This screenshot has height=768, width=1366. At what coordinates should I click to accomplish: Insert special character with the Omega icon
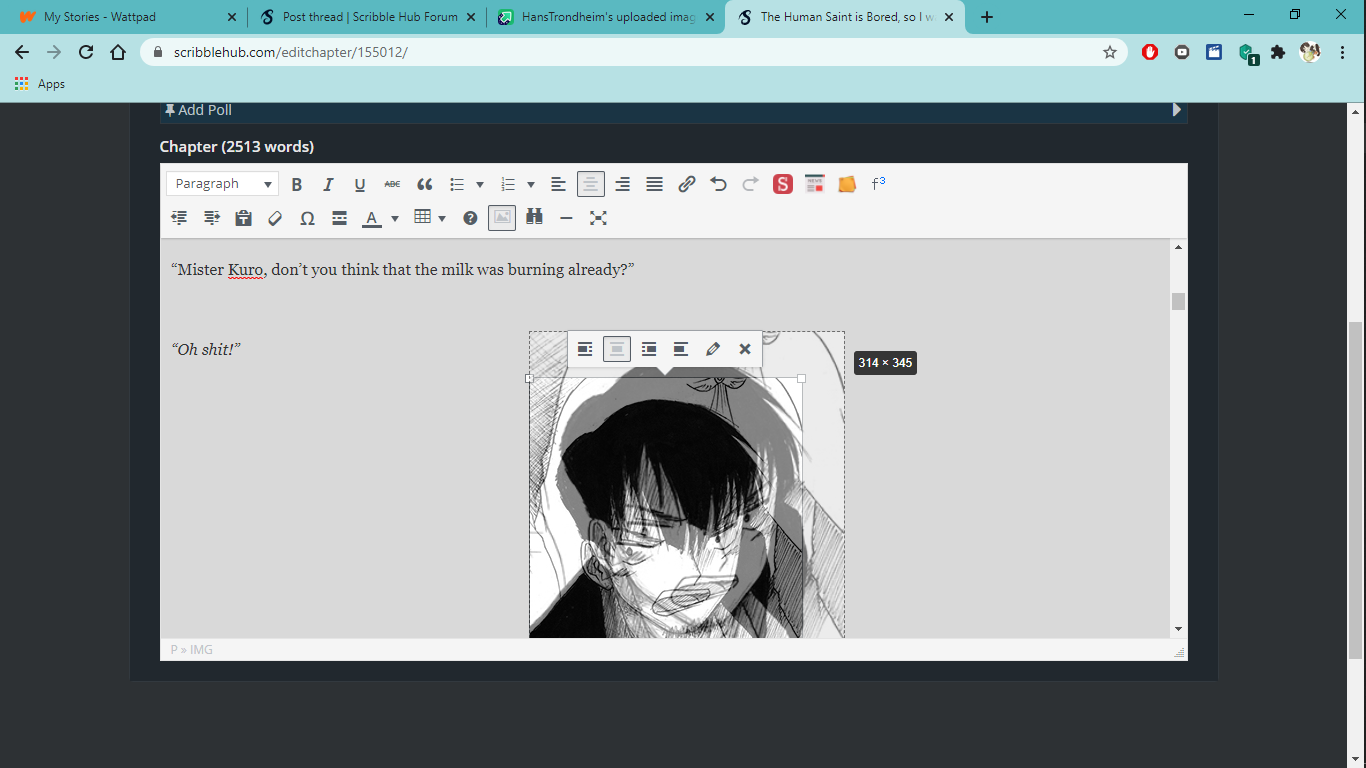coord(308,218)
